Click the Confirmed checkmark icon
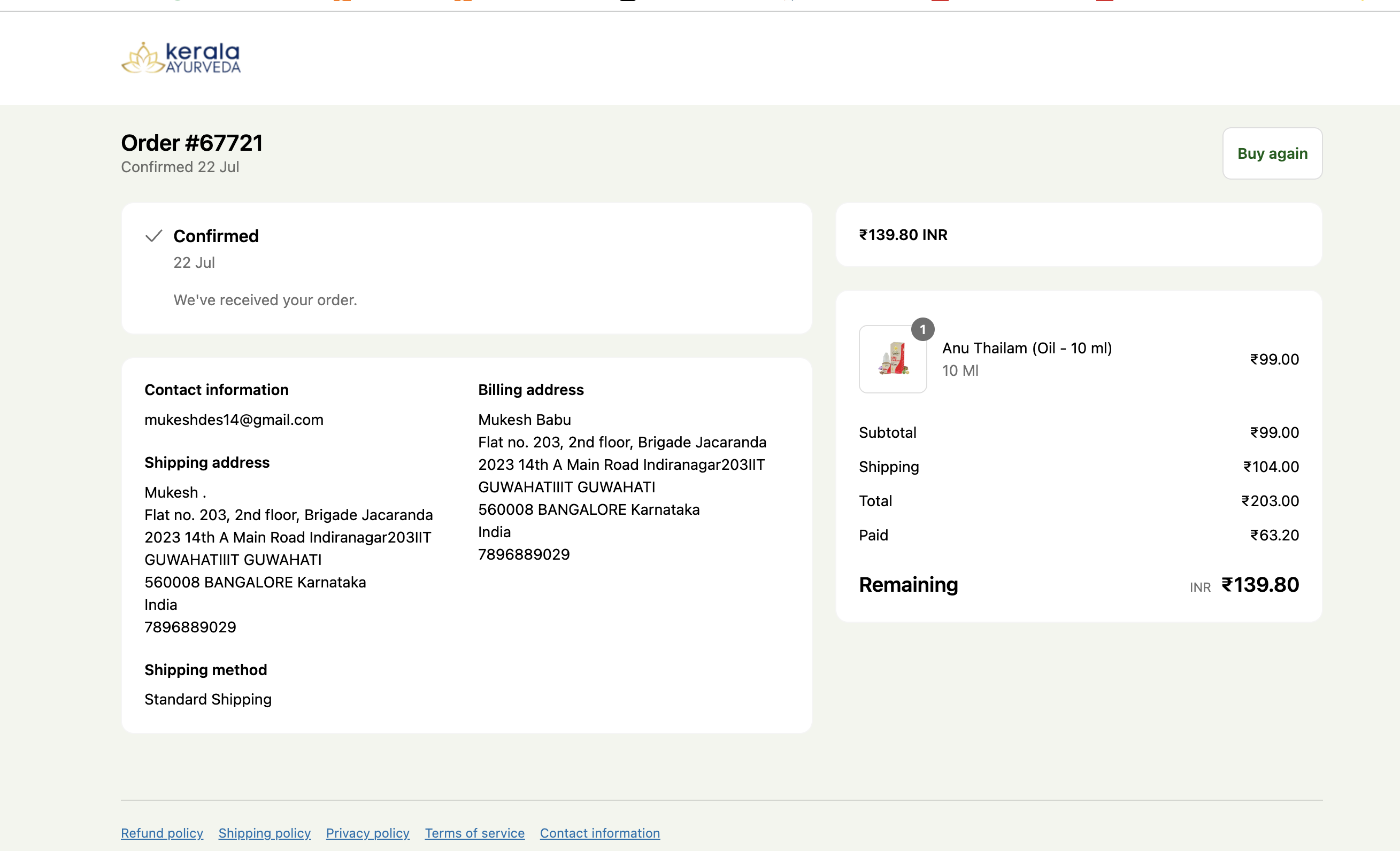 pyautogui.click(x=152, y=236)
